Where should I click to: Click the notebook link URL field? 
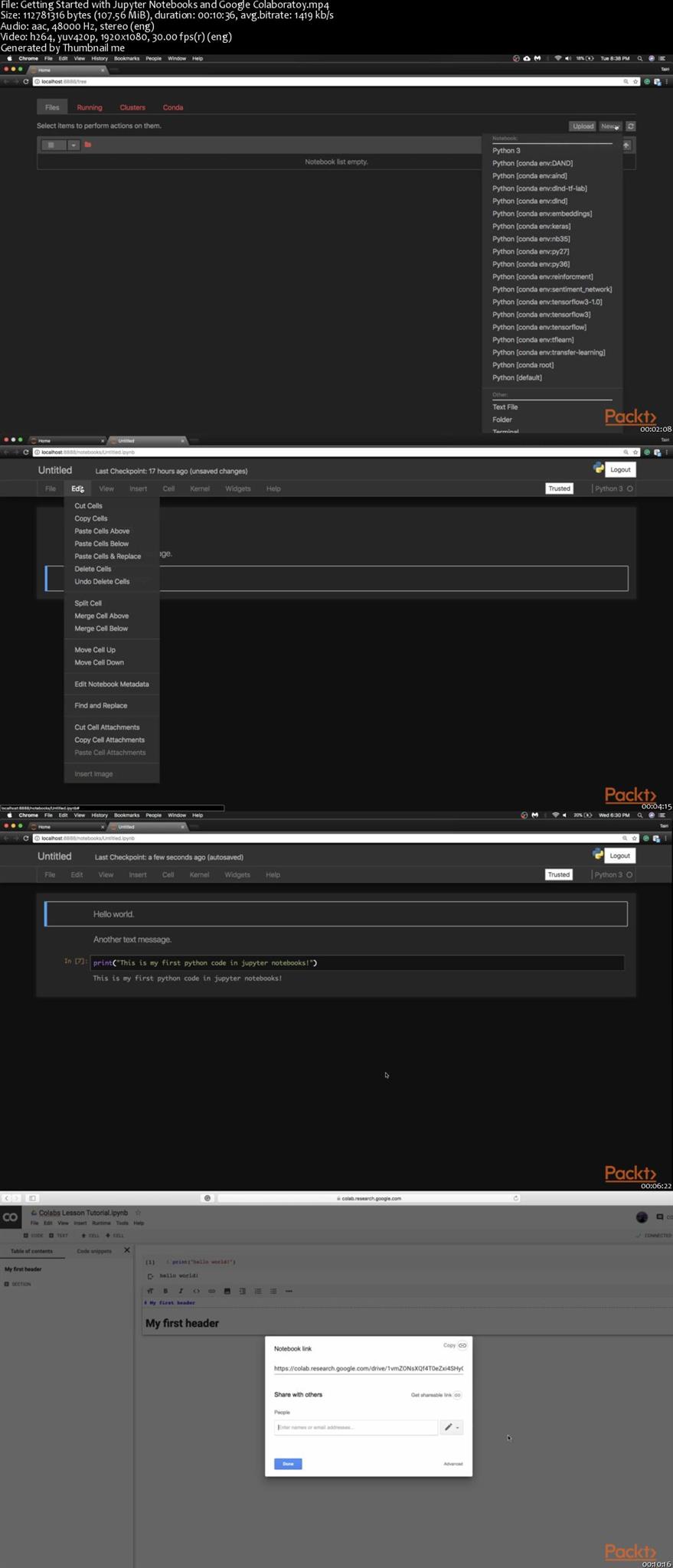point(368,1368)
